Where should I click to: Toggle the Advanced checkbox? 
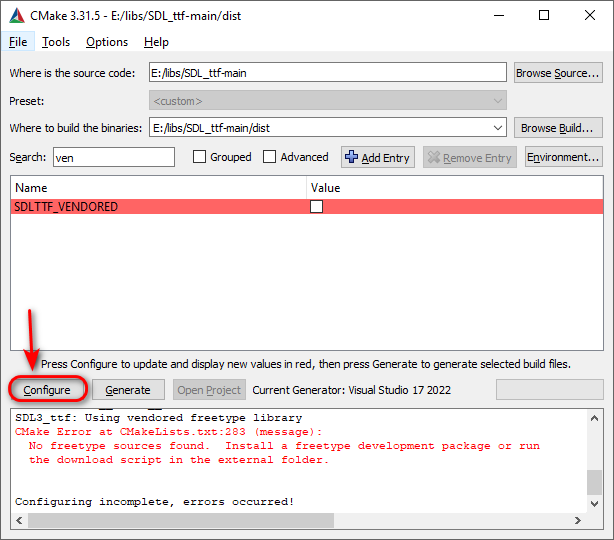[x=270, y=157]
